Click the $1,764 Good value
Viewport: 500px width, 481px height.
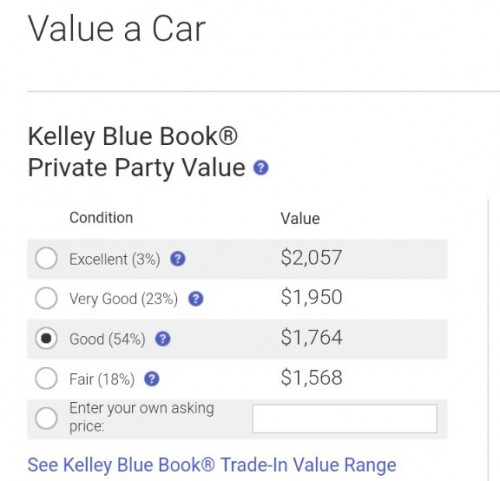point(311,337)
